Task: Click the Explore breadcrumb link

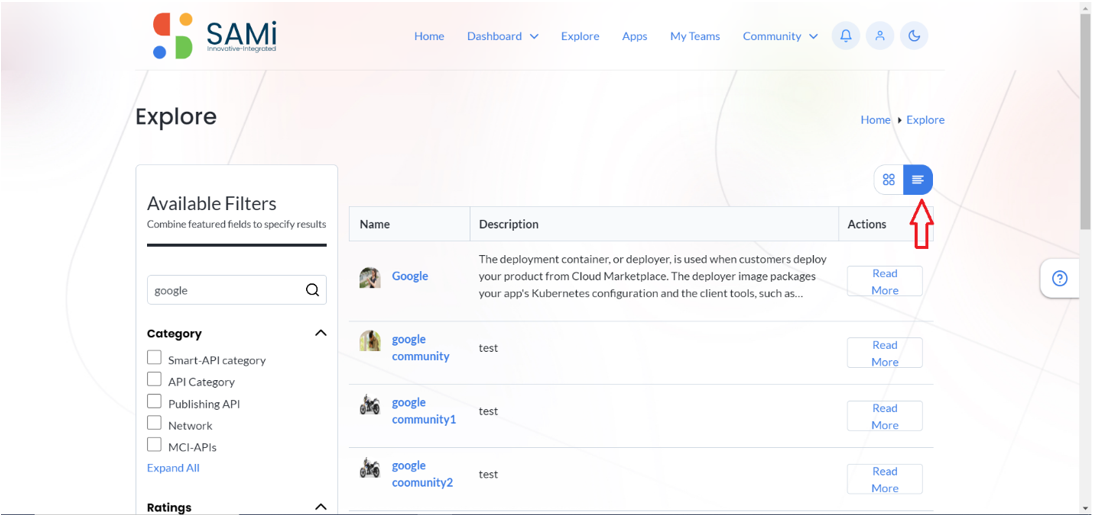Action: click(925, 120)
